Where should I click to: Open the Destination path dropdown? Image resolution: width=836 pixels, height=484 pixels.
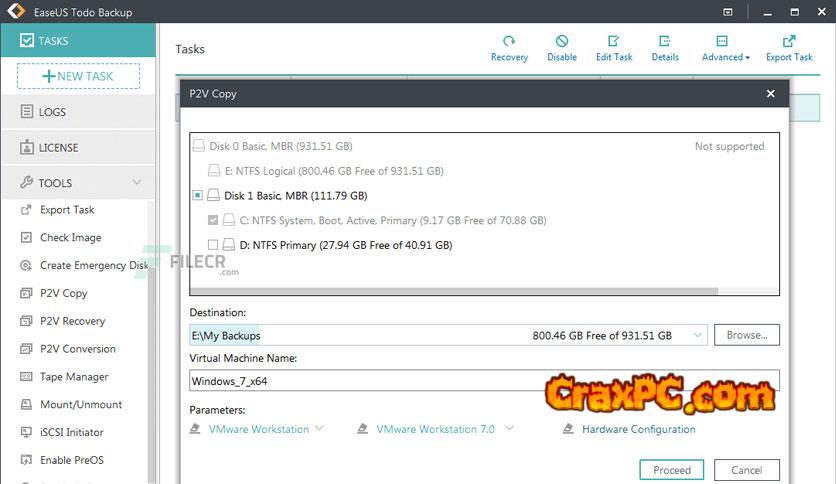pos(698,336)
